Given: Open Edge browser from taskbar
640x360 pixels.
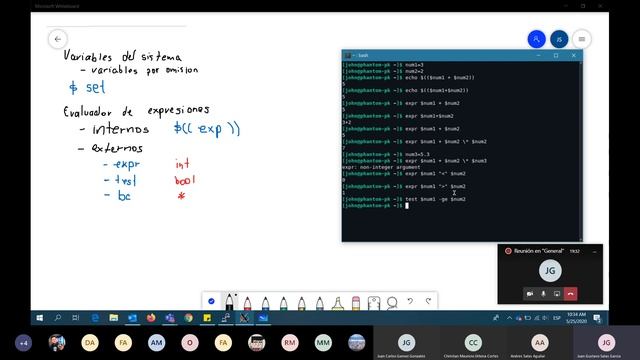Looking at the screenshot, I should click(x=95, y=318).
